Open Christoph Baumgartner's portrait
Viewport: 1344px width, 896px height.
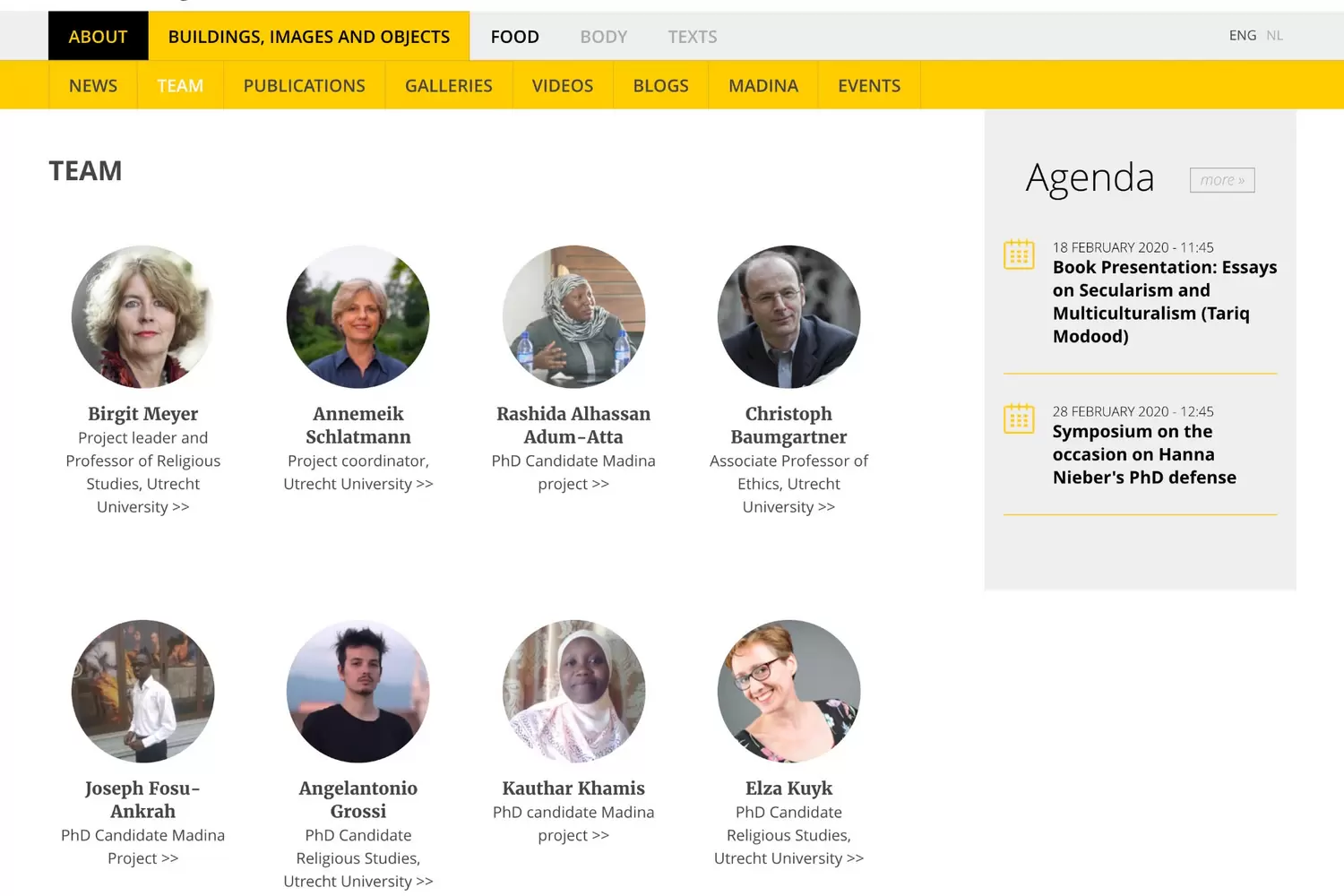[788, 316]
